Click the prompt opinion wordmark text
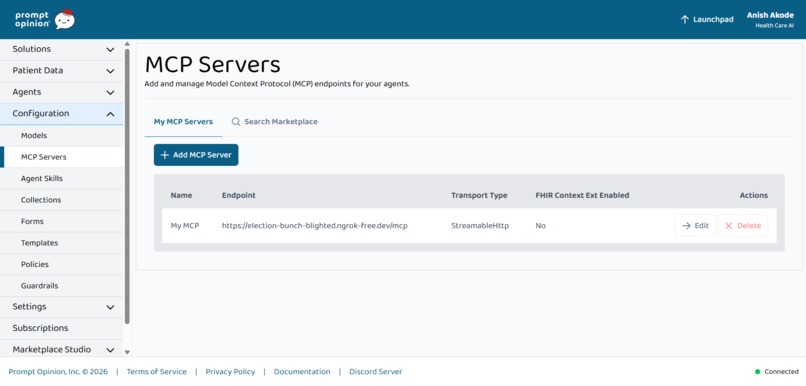The height and width of the screenshot is (386, 806). coord(32,20)
